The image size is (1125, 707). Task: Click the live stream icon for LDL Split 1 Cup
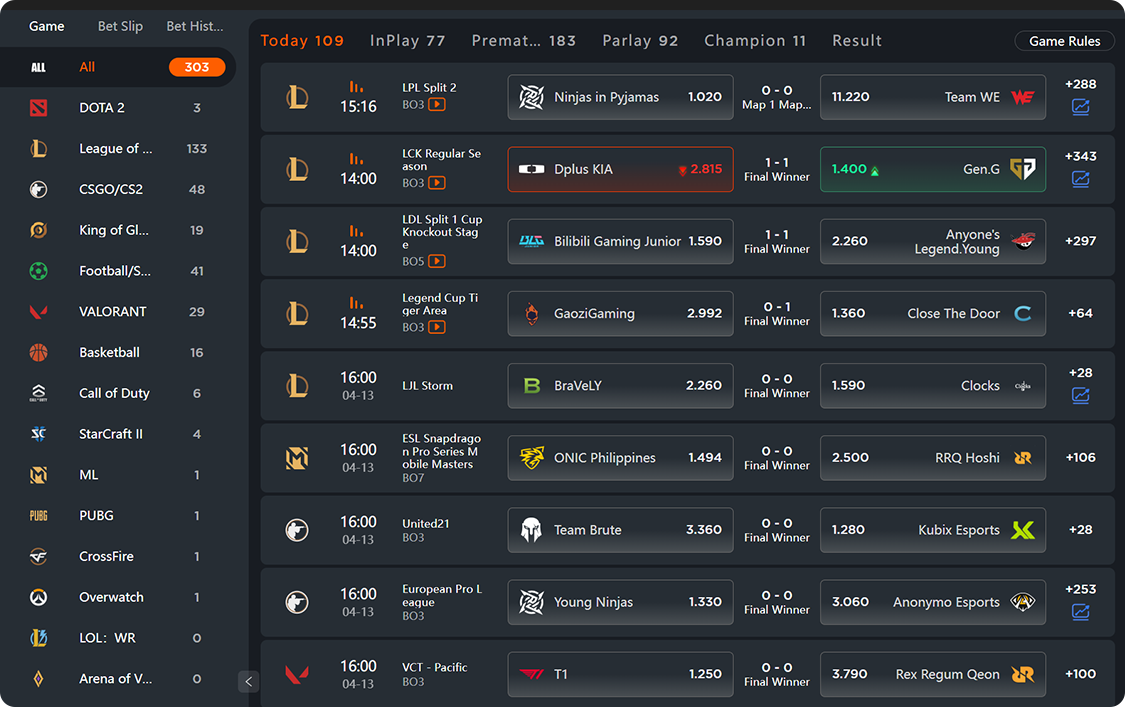(x=437, y=261)
